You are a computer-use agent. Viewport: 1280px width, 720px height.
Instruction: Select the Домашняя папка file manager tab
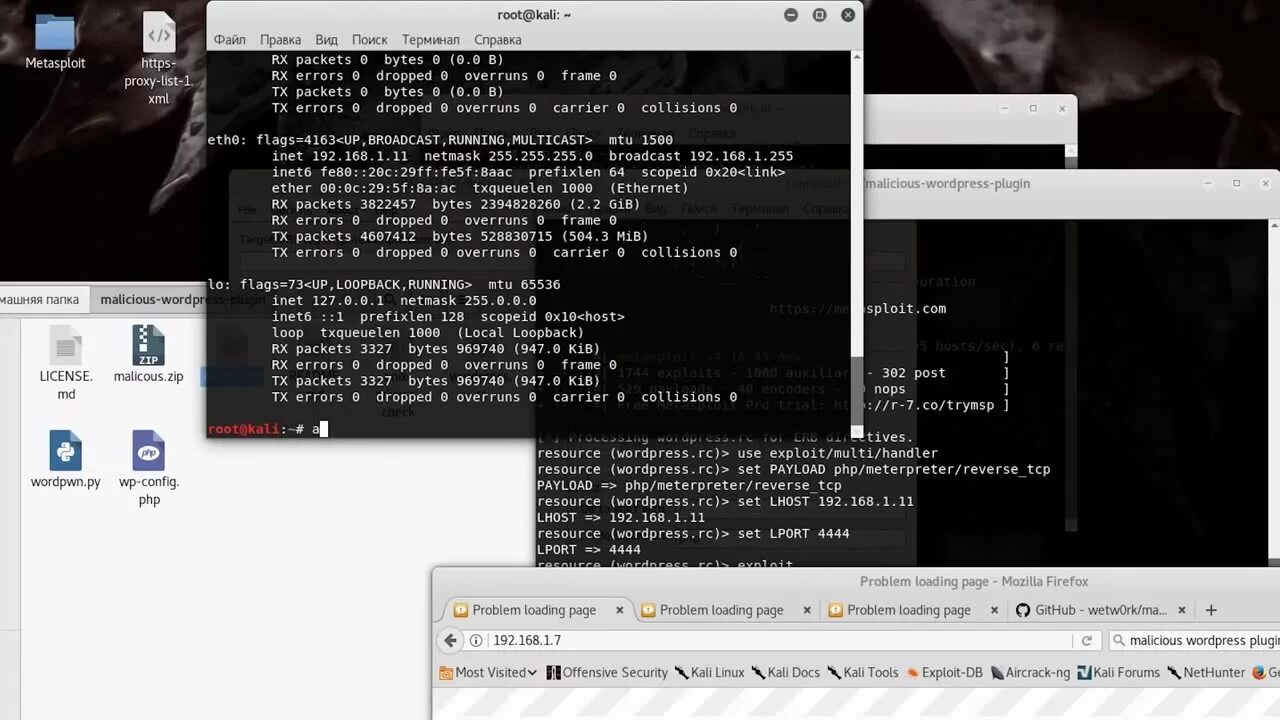point(42,299)
